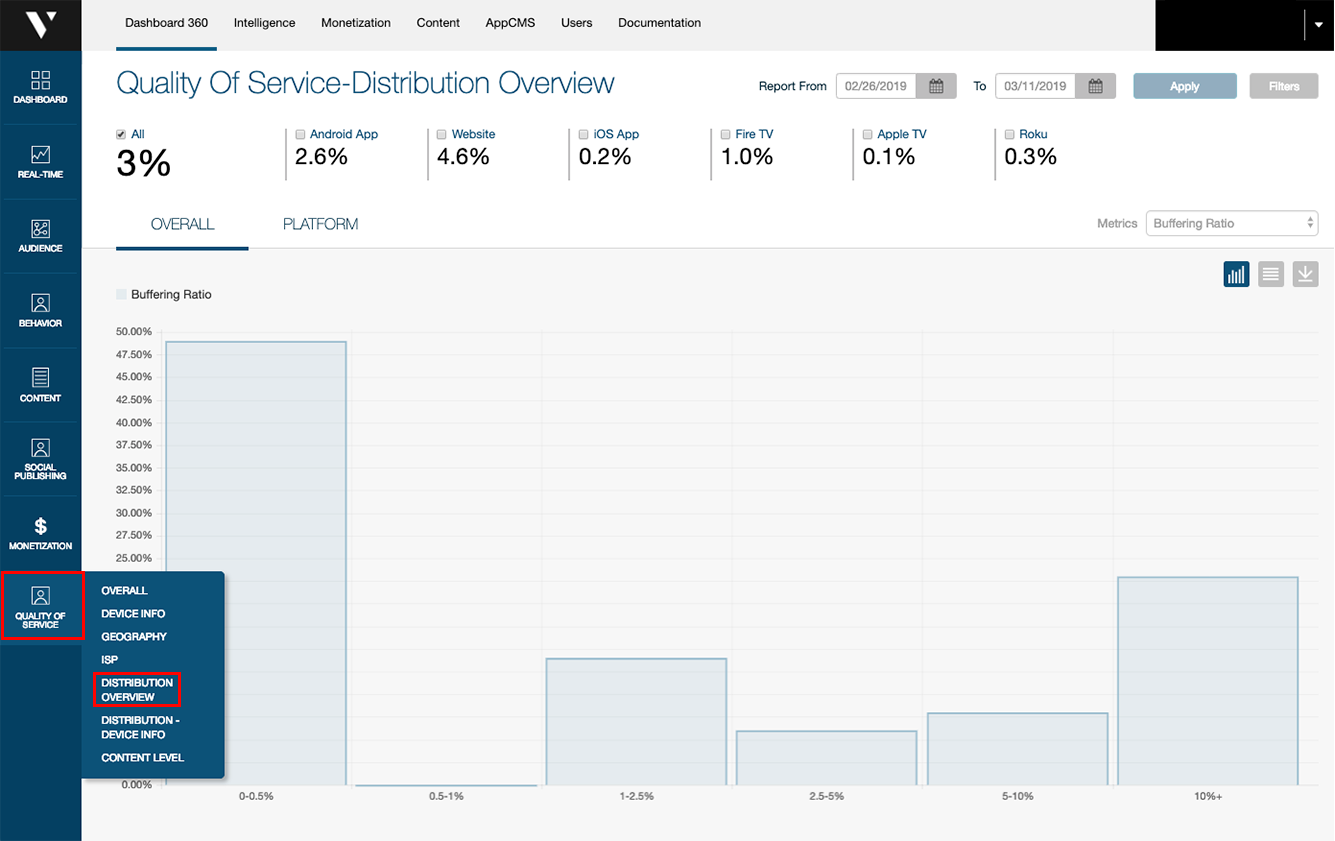
Task: Click the 5-10% bar in chart
Action: coord(1017,749)
